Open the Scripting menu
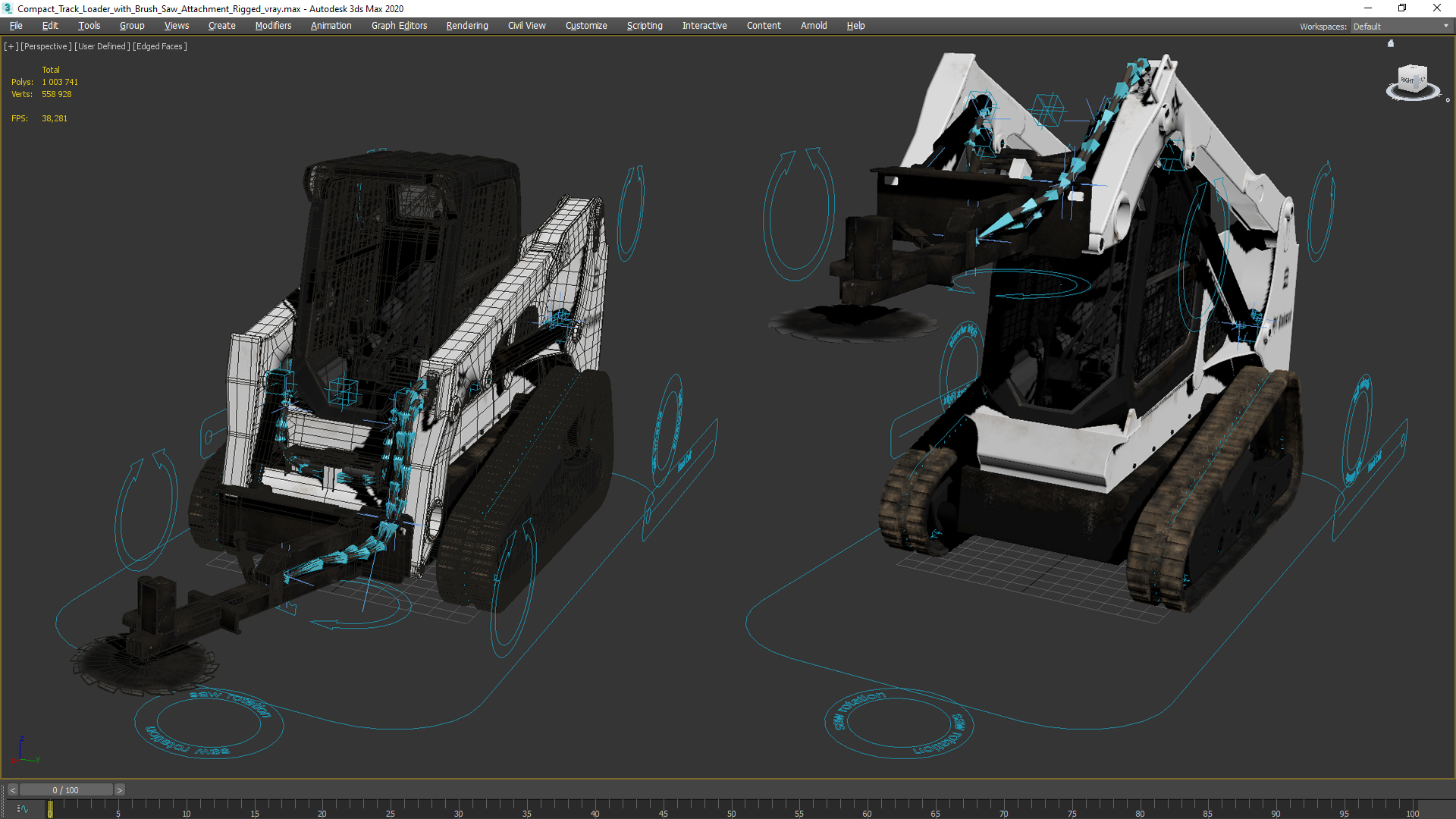The image size is (1456, 819). 645,26
